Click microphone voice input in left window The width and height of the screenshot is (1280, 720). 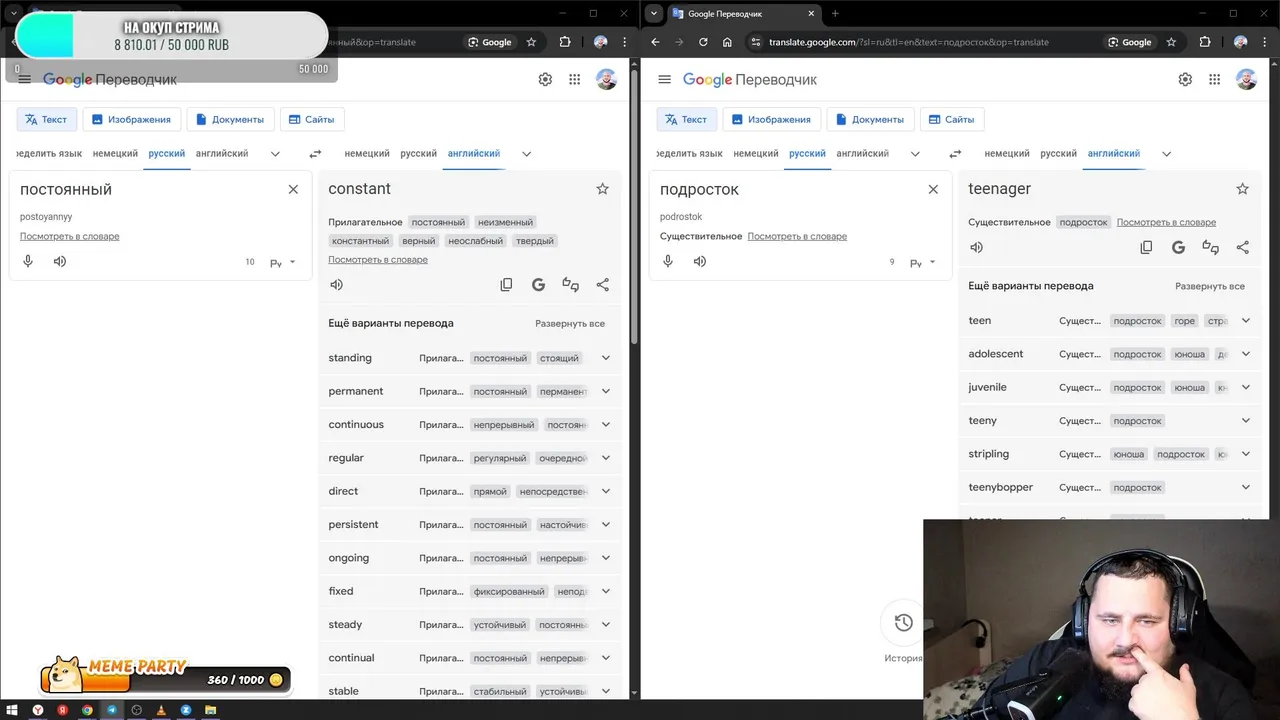(28, 261)
